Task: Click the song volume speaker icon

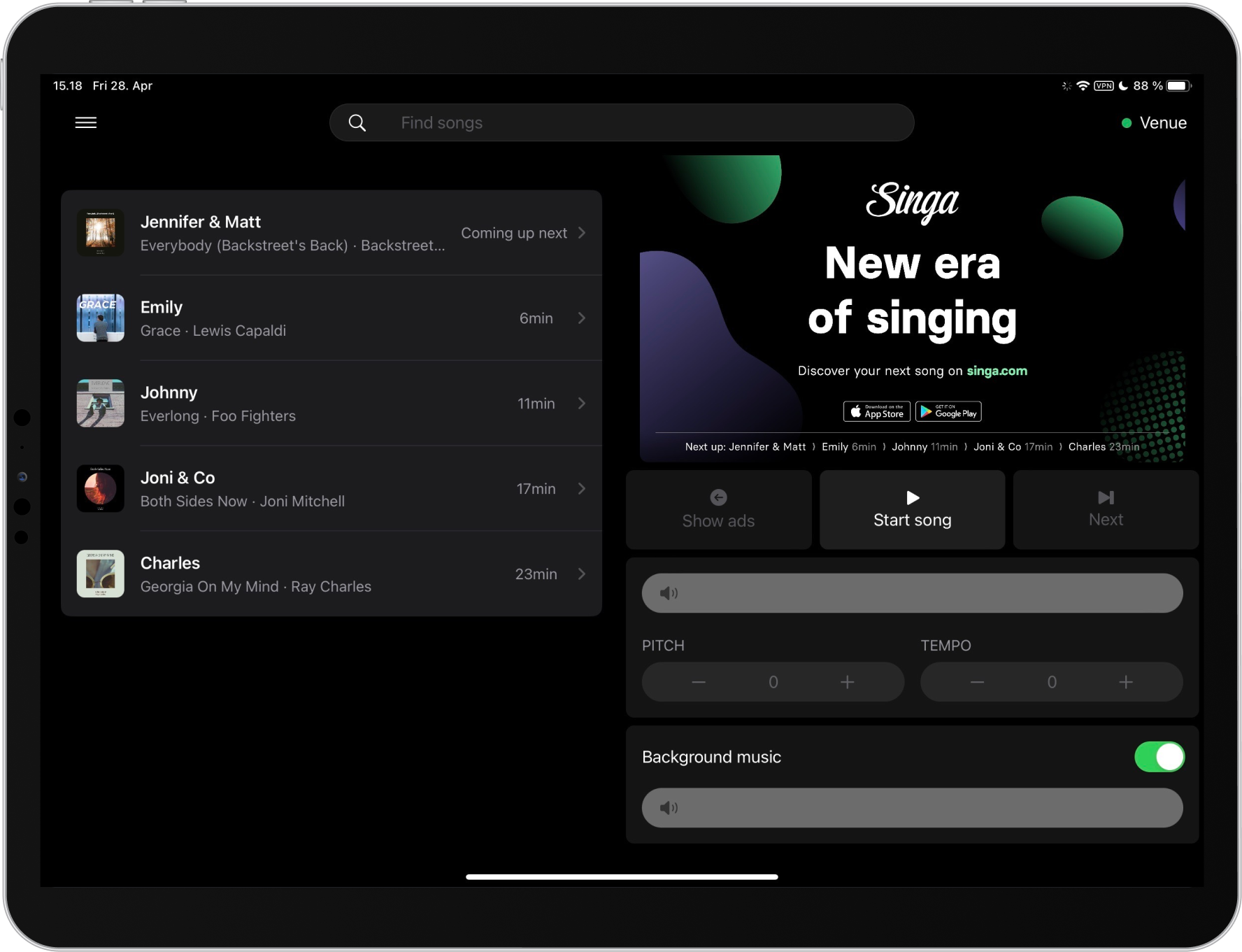Action: tap(669, 593)
